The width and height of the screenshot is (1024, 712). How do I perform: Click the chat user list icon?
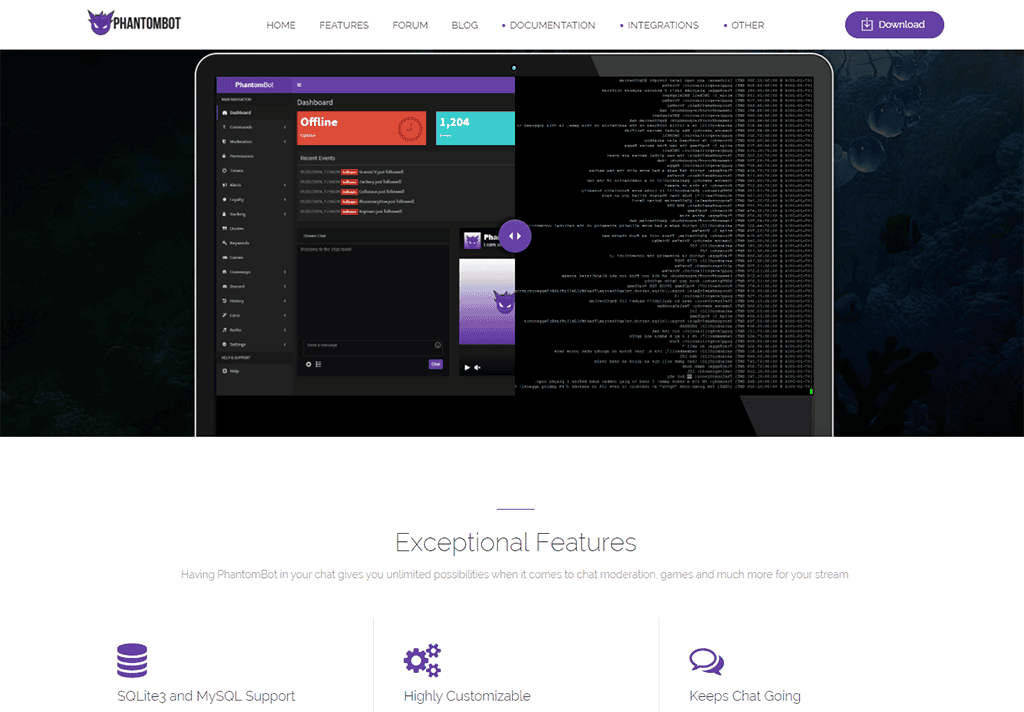[319, 364]
